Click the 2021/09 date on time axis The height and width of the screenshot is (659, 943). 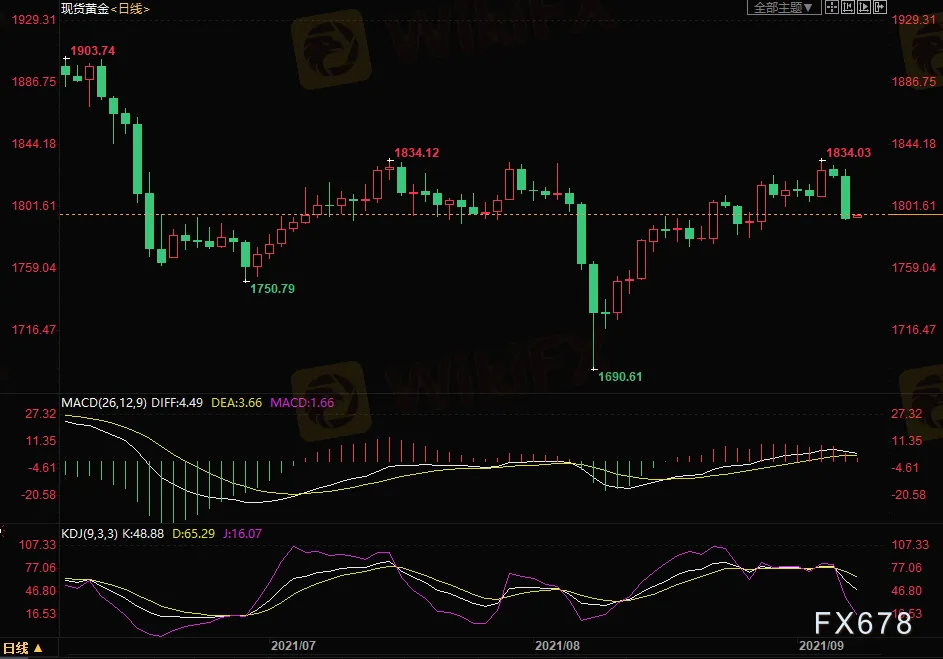coord(819,645)
